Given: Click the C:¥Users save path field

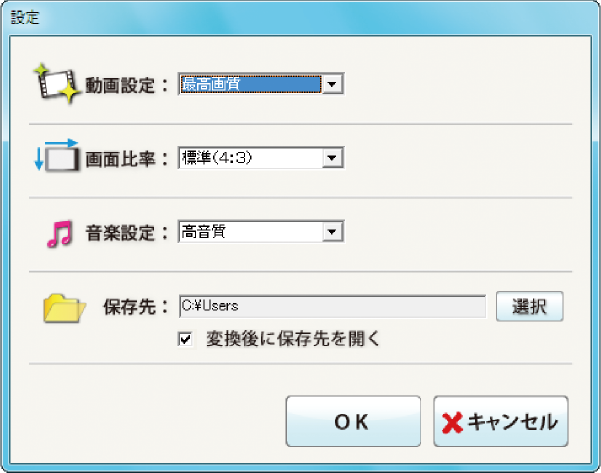Looking at the screenshot, I should (332, 306).
